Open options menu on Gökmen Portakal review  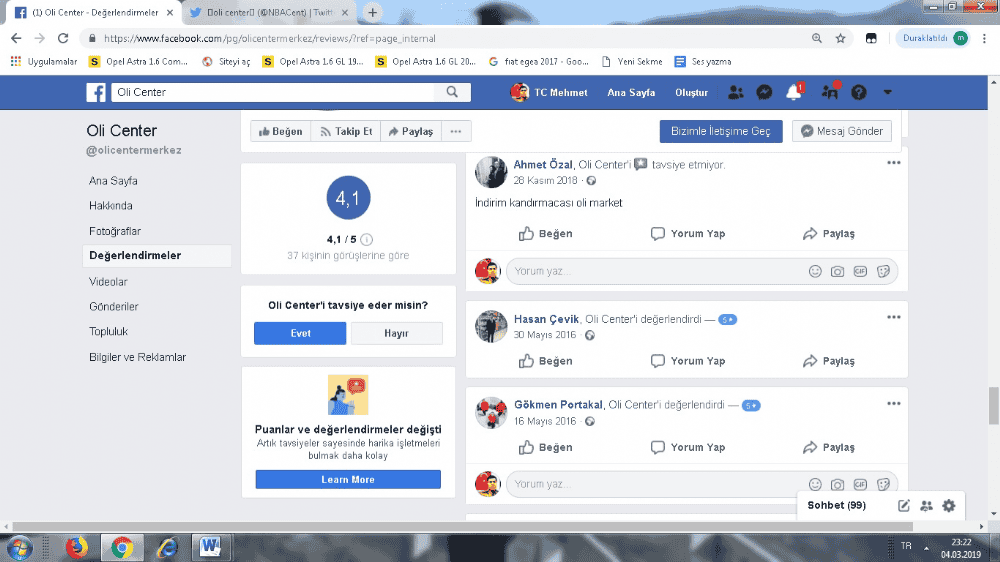tap(893, 404)
